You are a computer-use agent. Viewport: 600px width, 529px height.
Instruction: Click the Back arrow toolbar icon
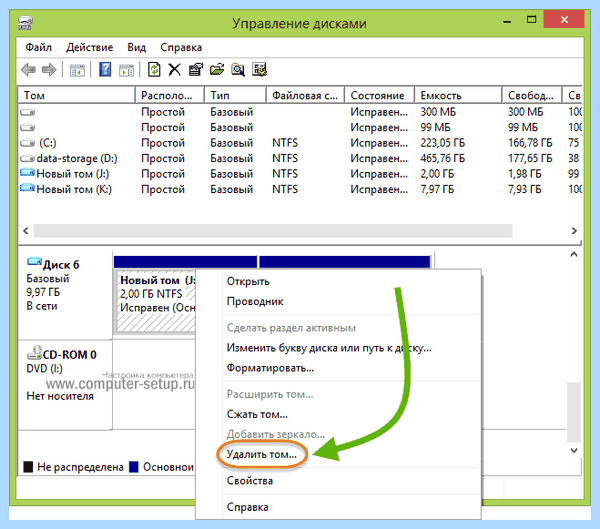coord(28,70)
